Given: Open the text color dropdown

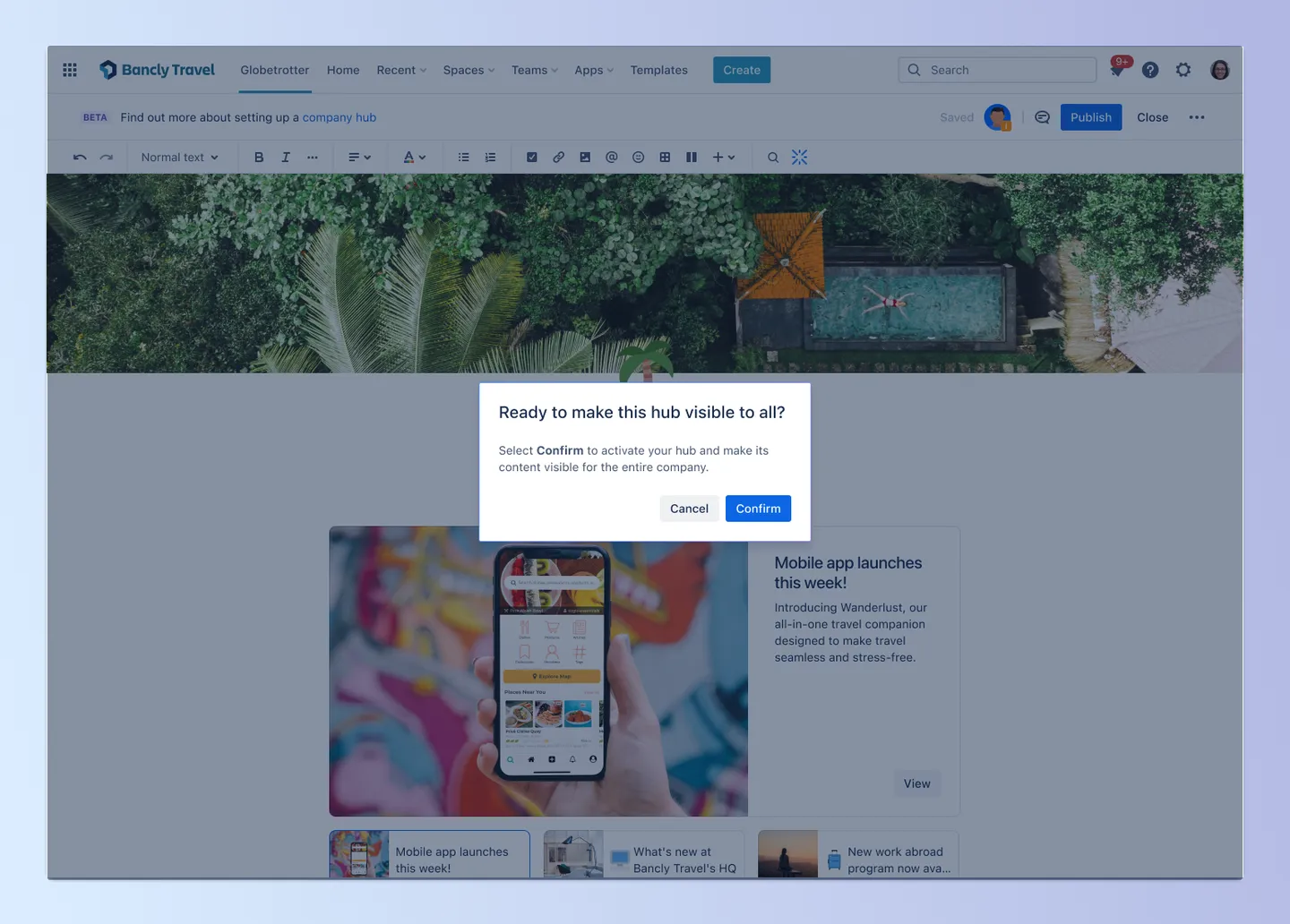Looking at the screenshot, I should (x=414, y=158).
